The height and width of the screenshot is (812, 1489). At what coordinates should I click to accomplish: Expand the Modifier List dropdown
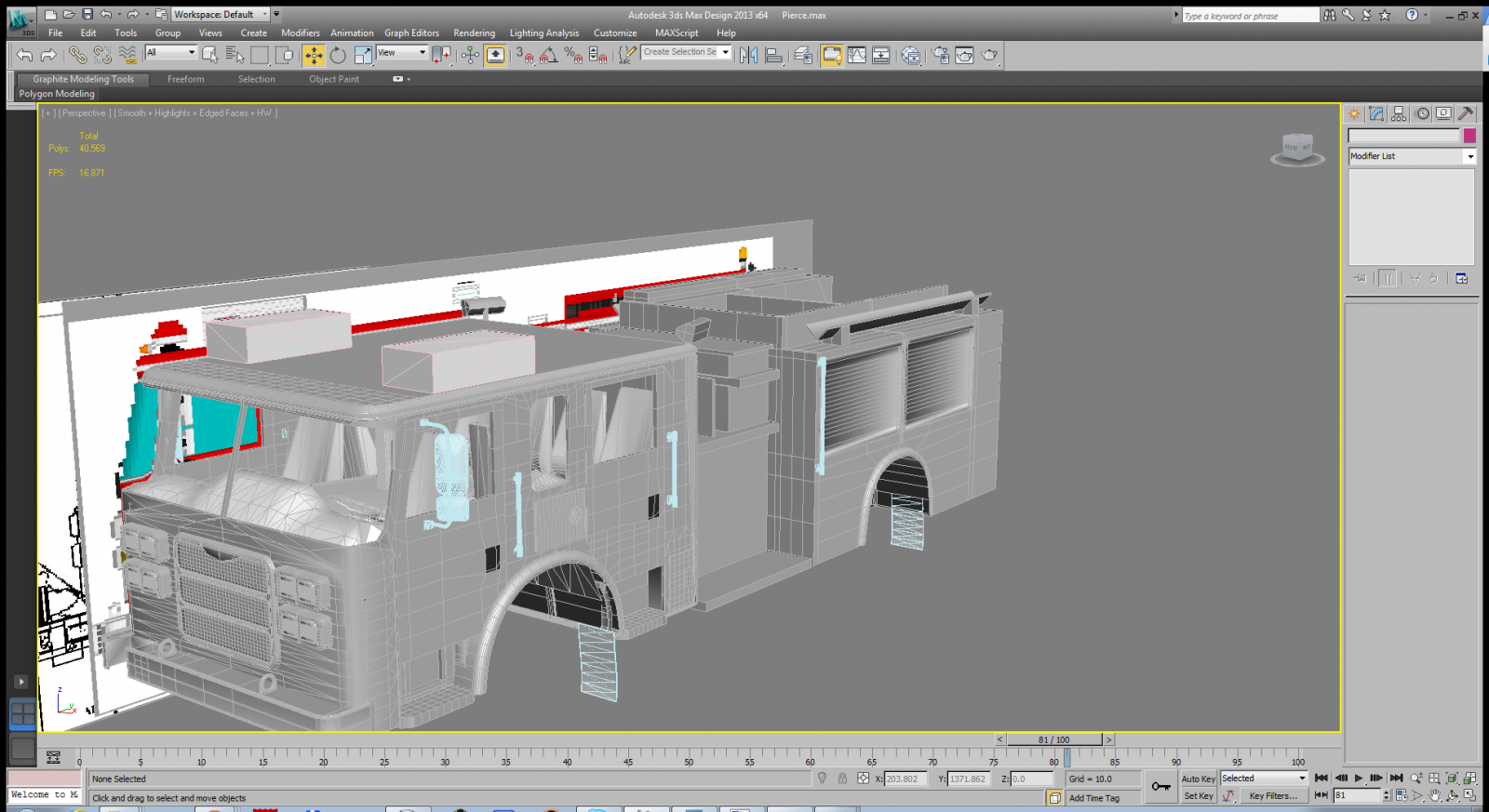click(1412, 156)
